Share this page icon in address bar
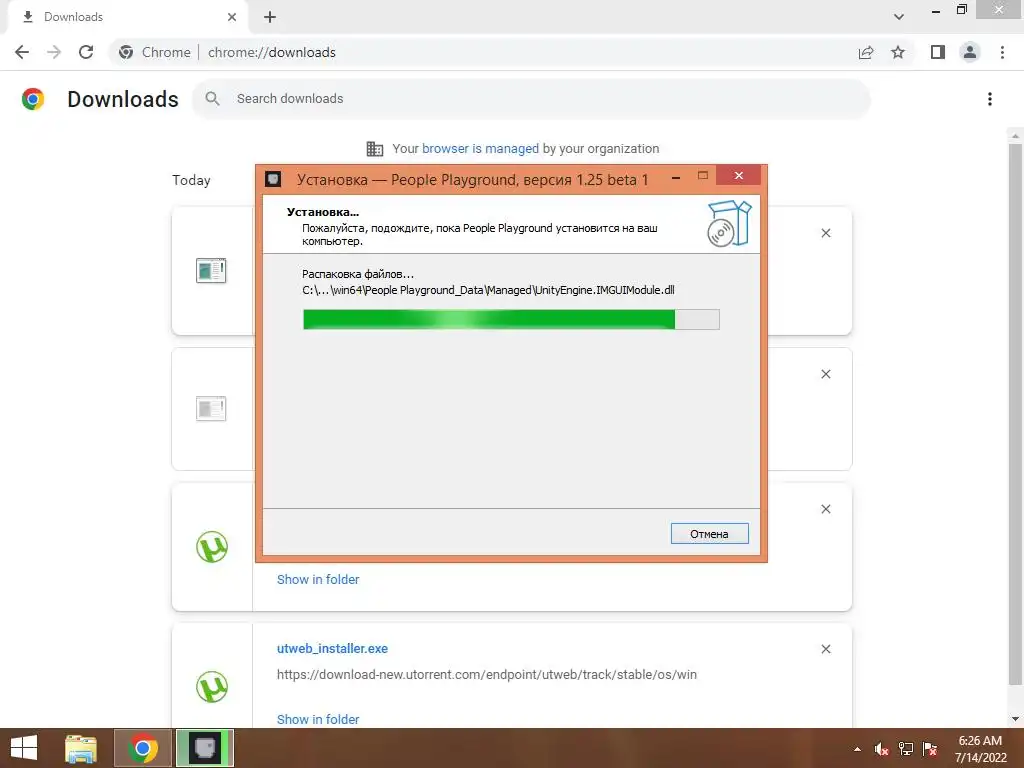 click(x=866, y=52)
